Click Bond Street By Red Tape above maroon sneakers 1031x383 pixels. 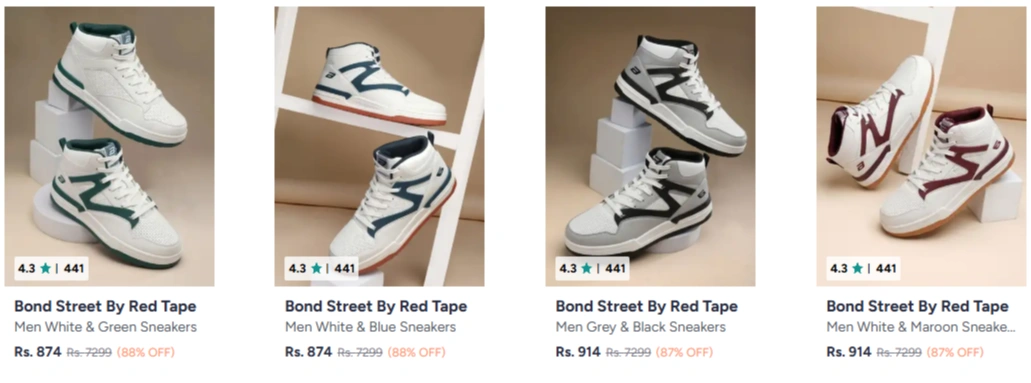(x=917, y=307)
